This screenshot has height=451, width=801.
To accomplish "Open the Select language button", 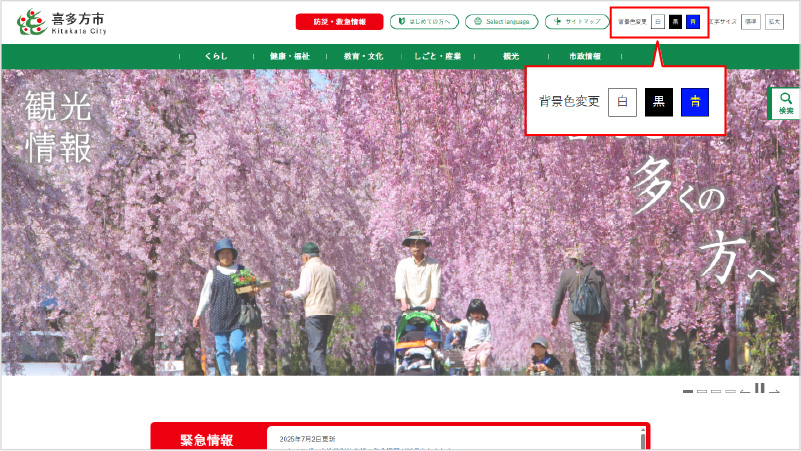I will click(501, 22).
